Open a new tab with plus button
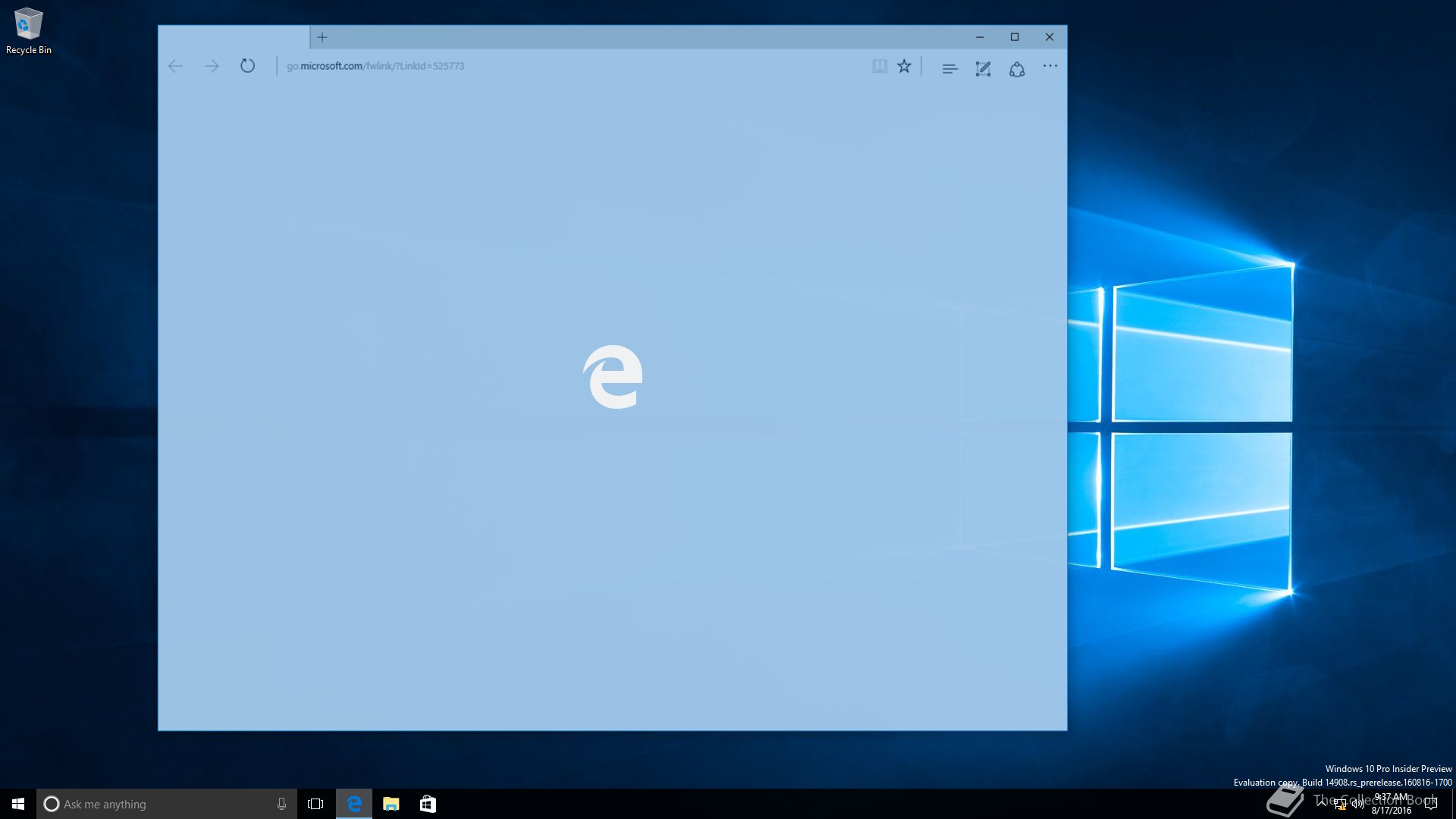This screenshot has width=1456, height=819. point(322,37)
